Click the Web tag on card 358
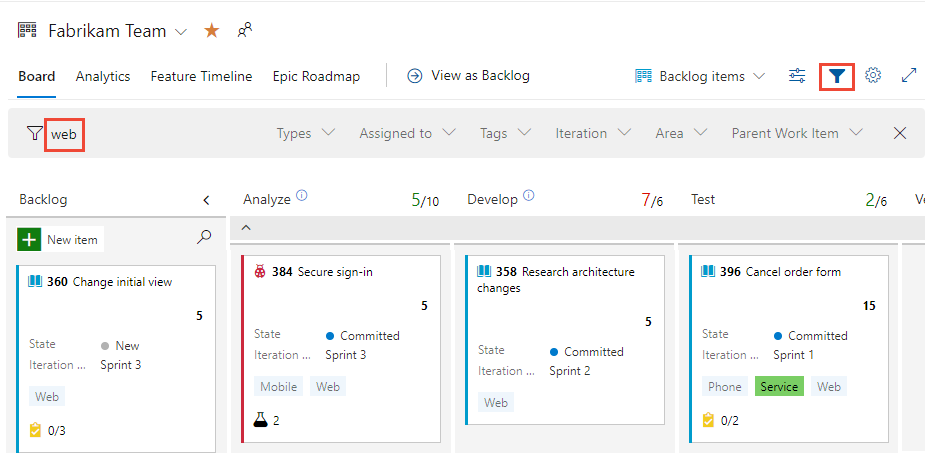 (496, 403)
